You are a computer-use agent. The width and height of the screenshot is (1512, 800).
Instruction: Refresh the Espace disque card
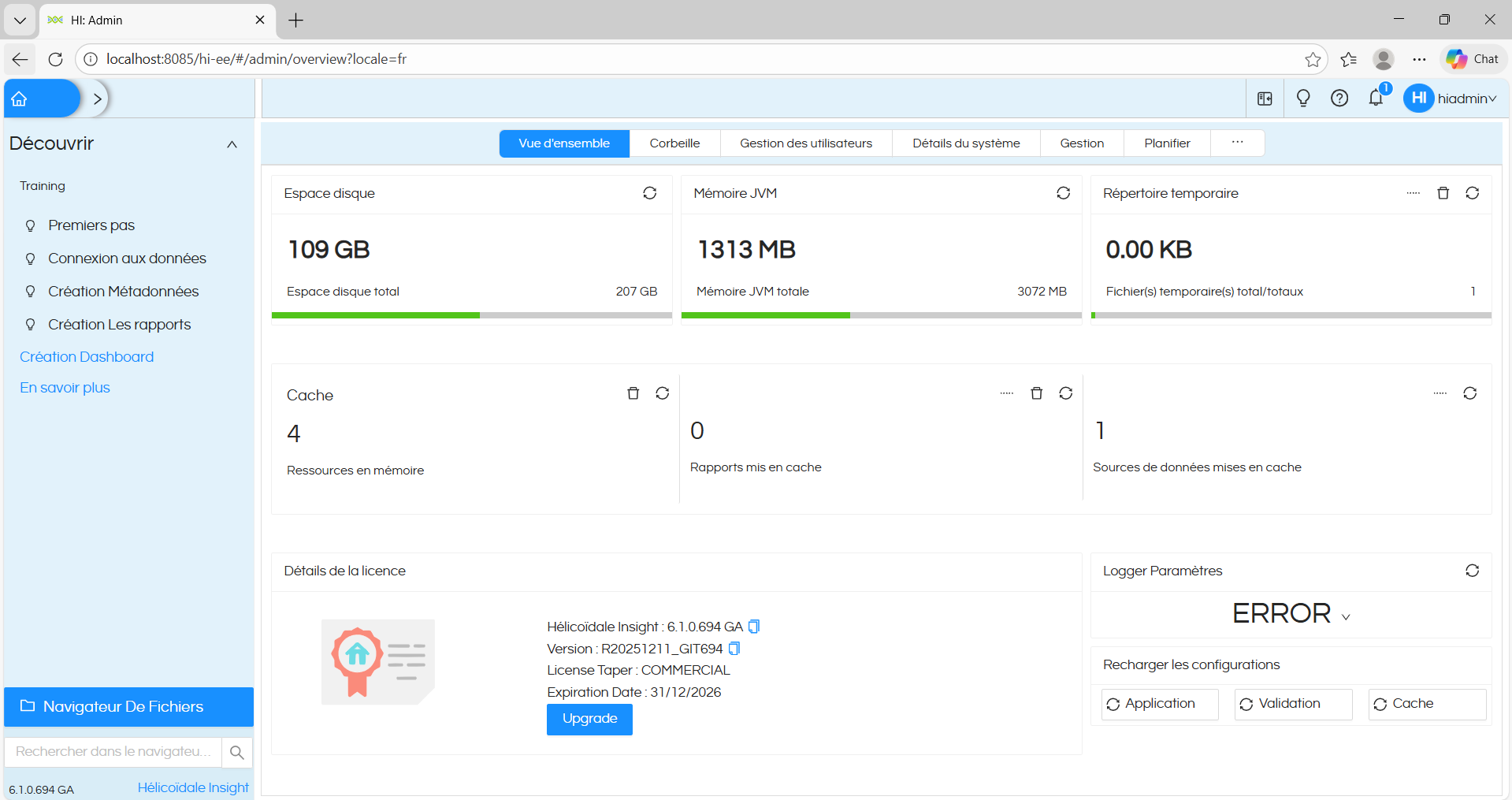649,193
